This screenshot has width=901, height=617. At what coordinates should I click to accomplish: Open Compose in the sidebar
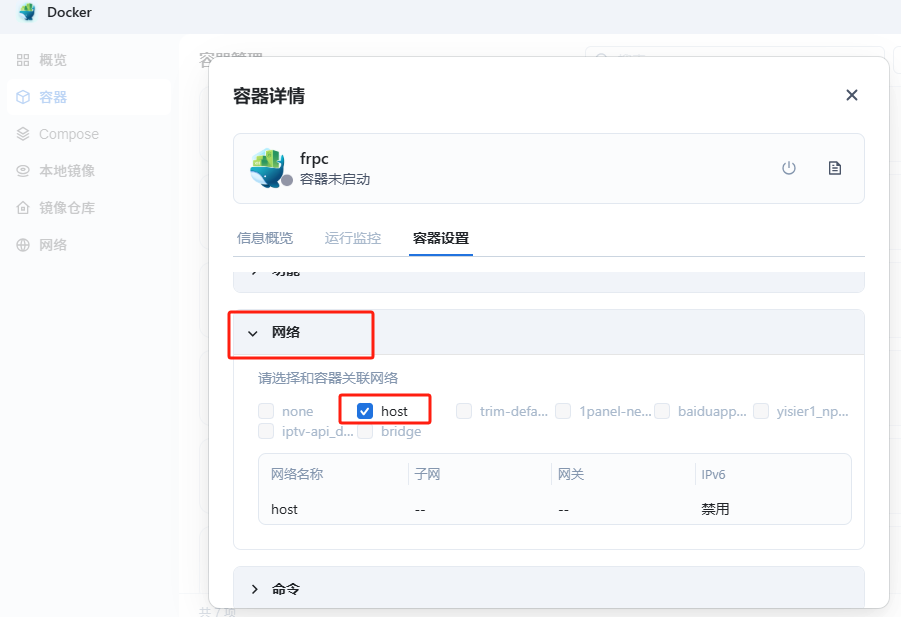pyautogui.click(x=68, y=134)
